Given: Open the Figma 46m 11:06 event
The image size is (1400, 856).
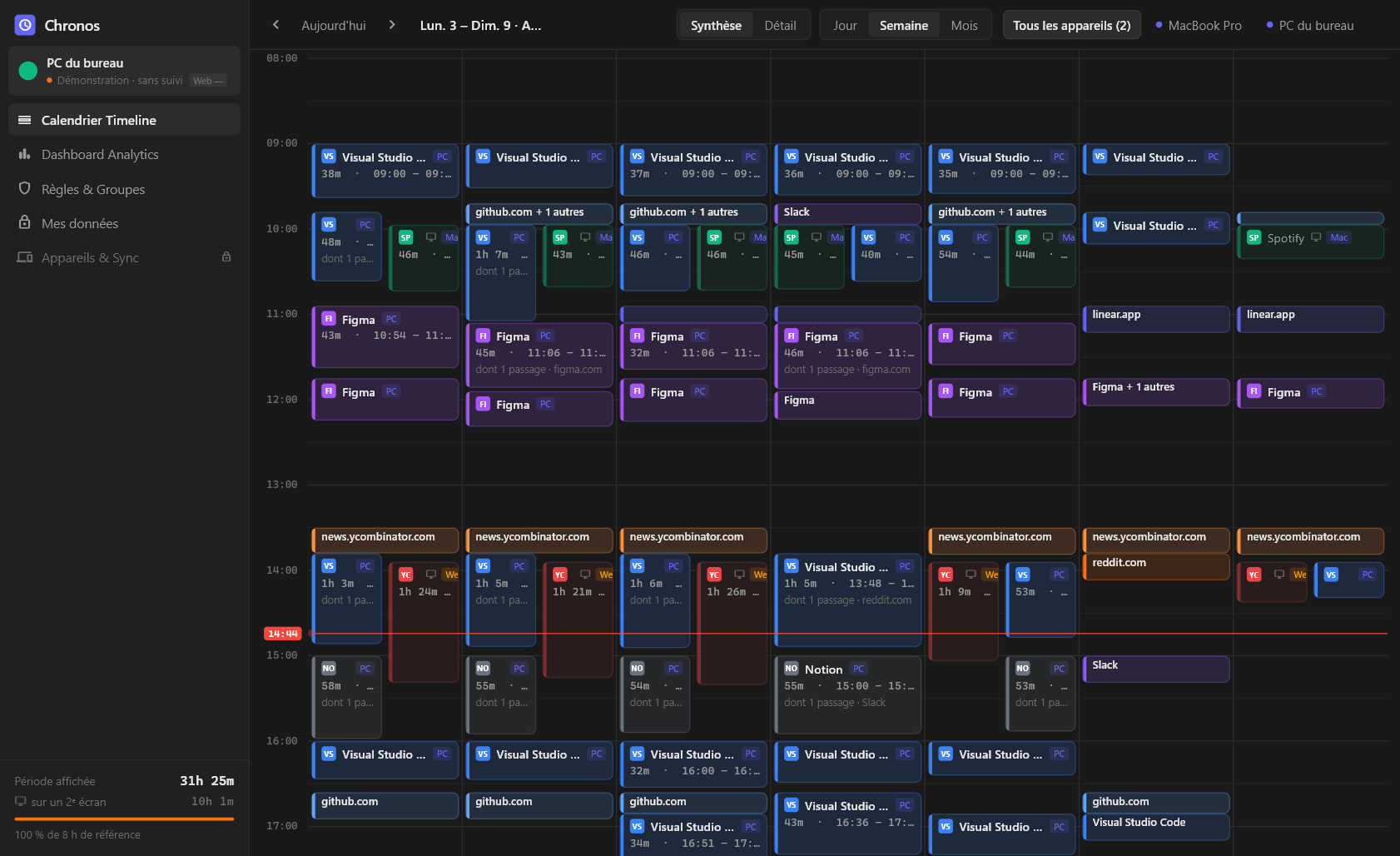Looking at the screenshot, I should 847,356.
